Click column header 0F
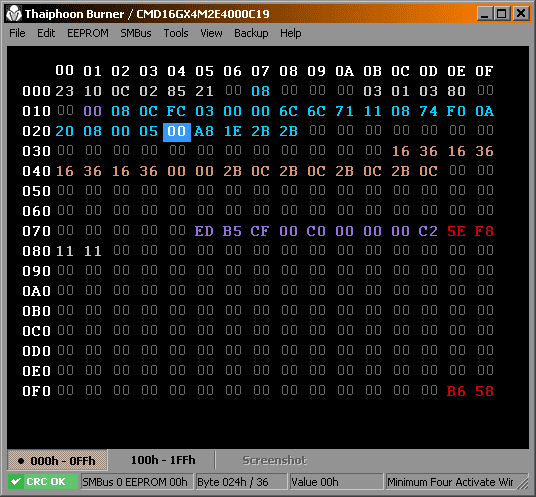 click(x=484, y=71)
